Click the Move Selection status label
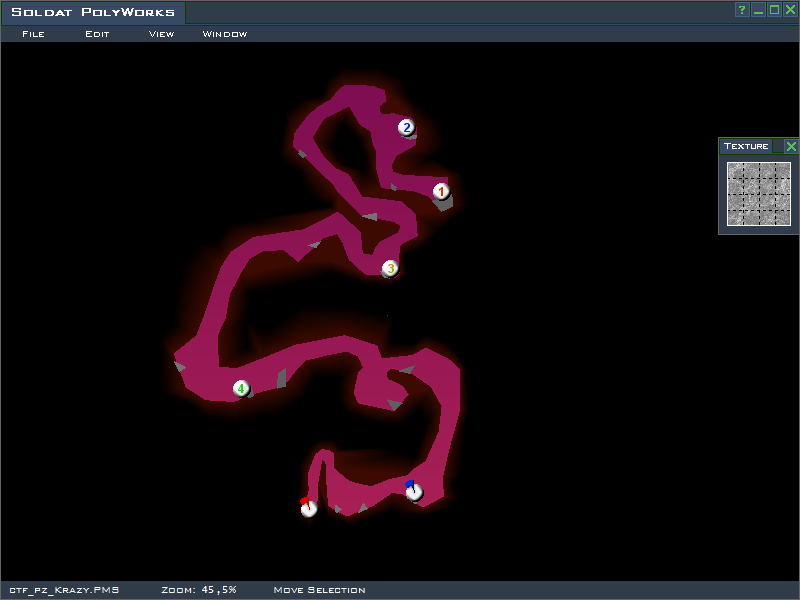Image resolution: width=800 pixels, height=600 pixels. tap(319, 590)
